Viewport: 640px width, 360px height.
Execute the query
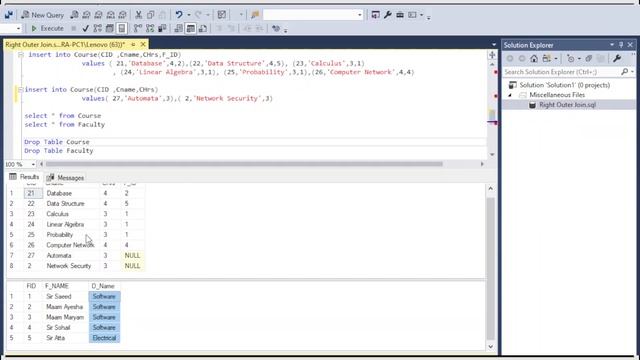[47, 28]
